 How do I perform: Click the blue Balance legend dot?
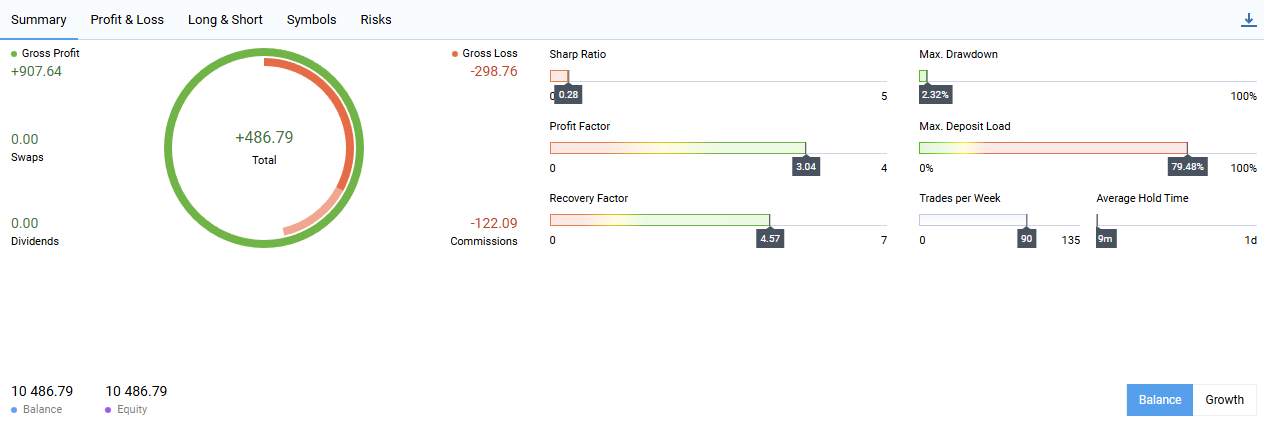coord(14,410)
